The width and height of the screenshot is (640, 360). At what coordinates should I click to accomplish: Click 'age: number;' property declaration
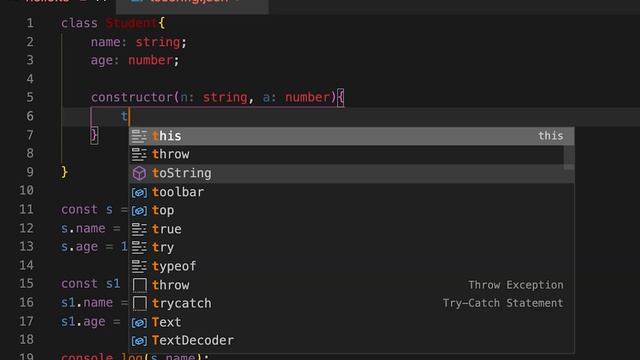[135, 60]
